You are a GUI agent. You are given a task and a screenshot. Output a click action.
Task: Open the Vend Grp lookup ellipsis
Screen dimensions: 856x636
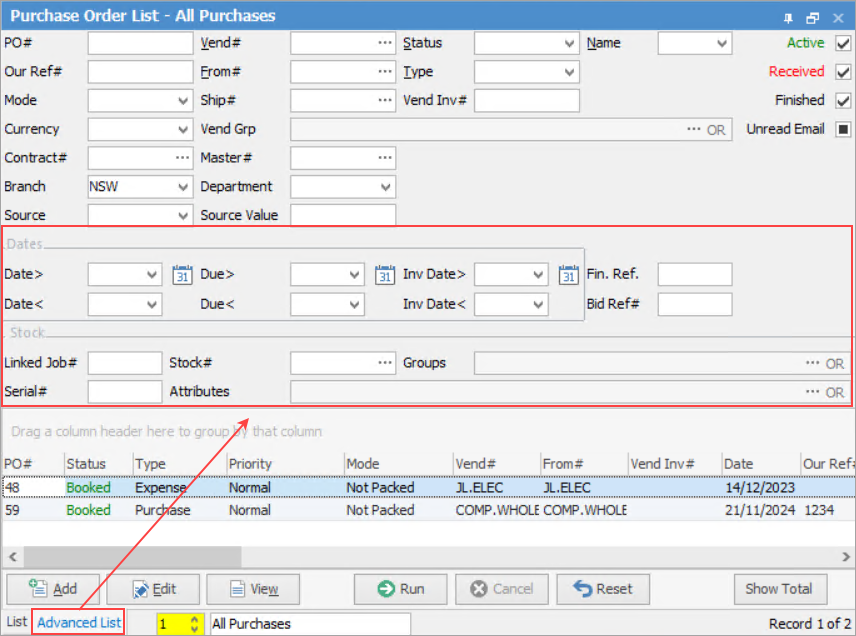(693, 129)
